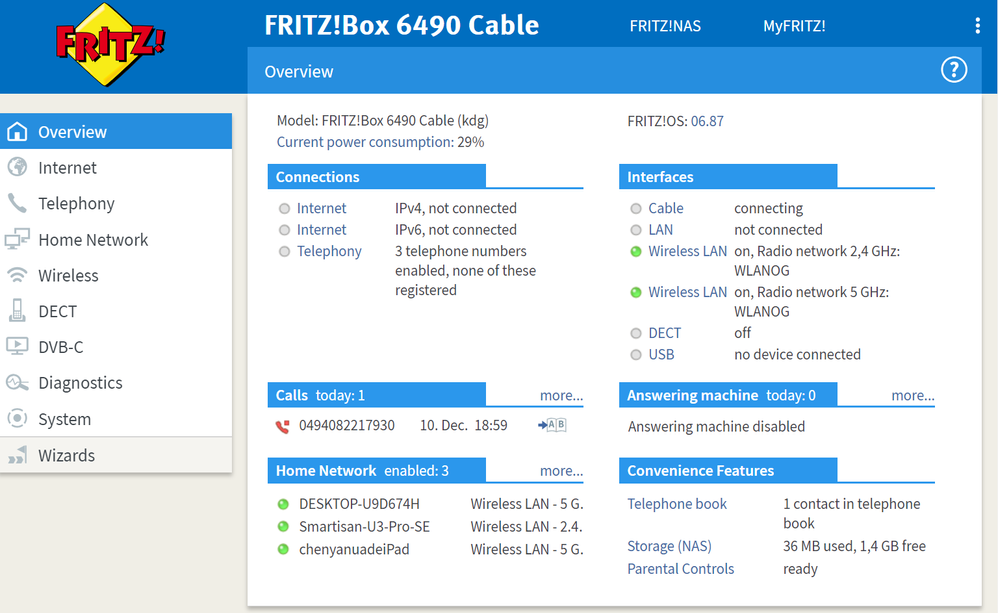Image resolution: width=998 pixels, height=613 pixels.
Task: Open the three-dot options menu
Action: point(977,26)
